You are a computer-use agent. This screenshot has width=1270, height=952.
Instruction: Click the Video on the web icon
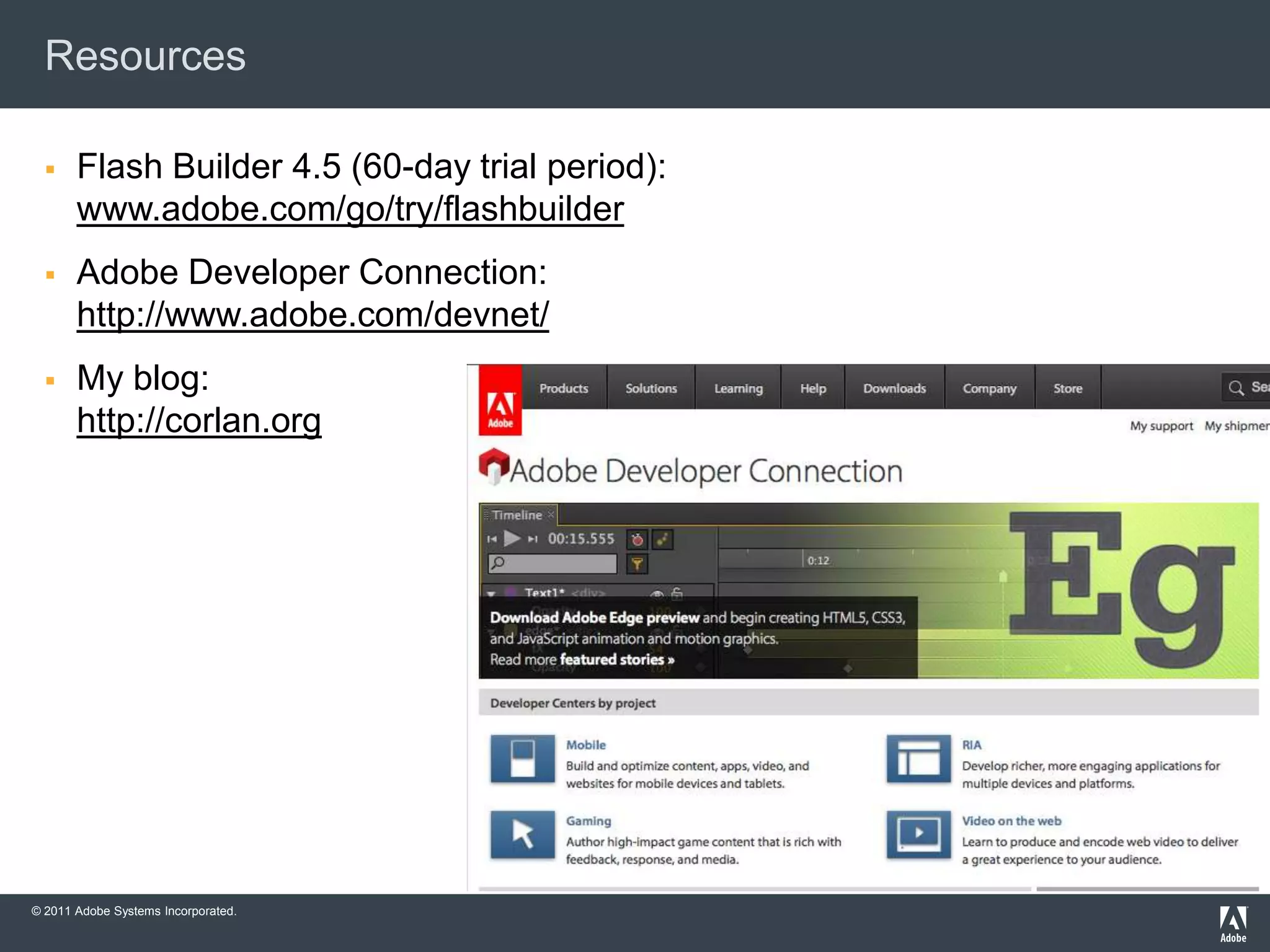click(918, 834)
